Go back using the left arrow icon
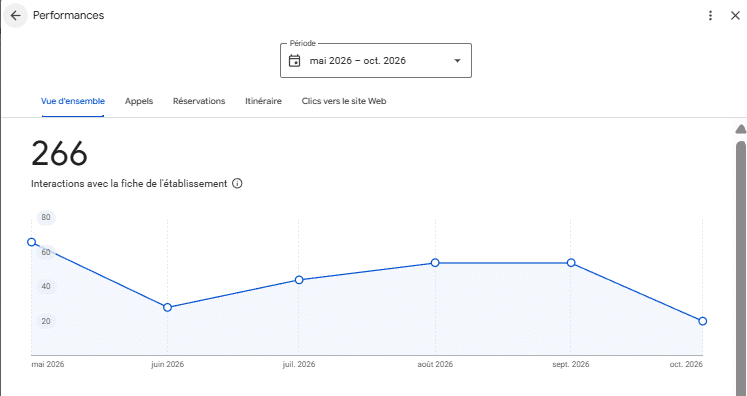The width and height of the screenshot is (747, 396). point(15,16)
